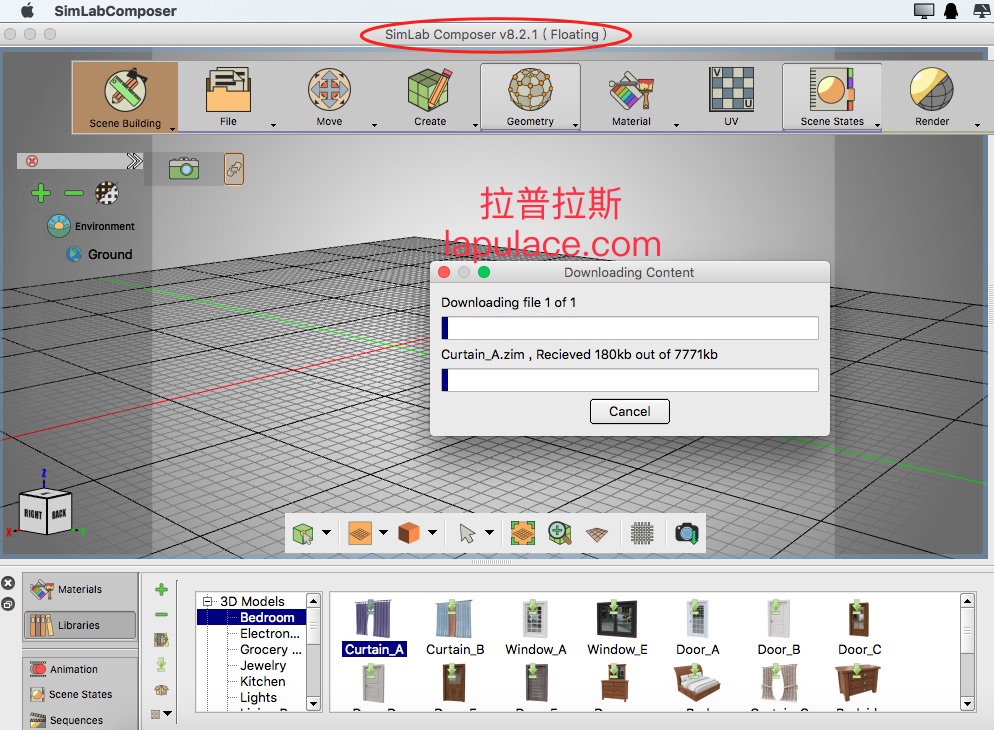
Task: Open Material dropdown arrow
Action: point(676,125)
